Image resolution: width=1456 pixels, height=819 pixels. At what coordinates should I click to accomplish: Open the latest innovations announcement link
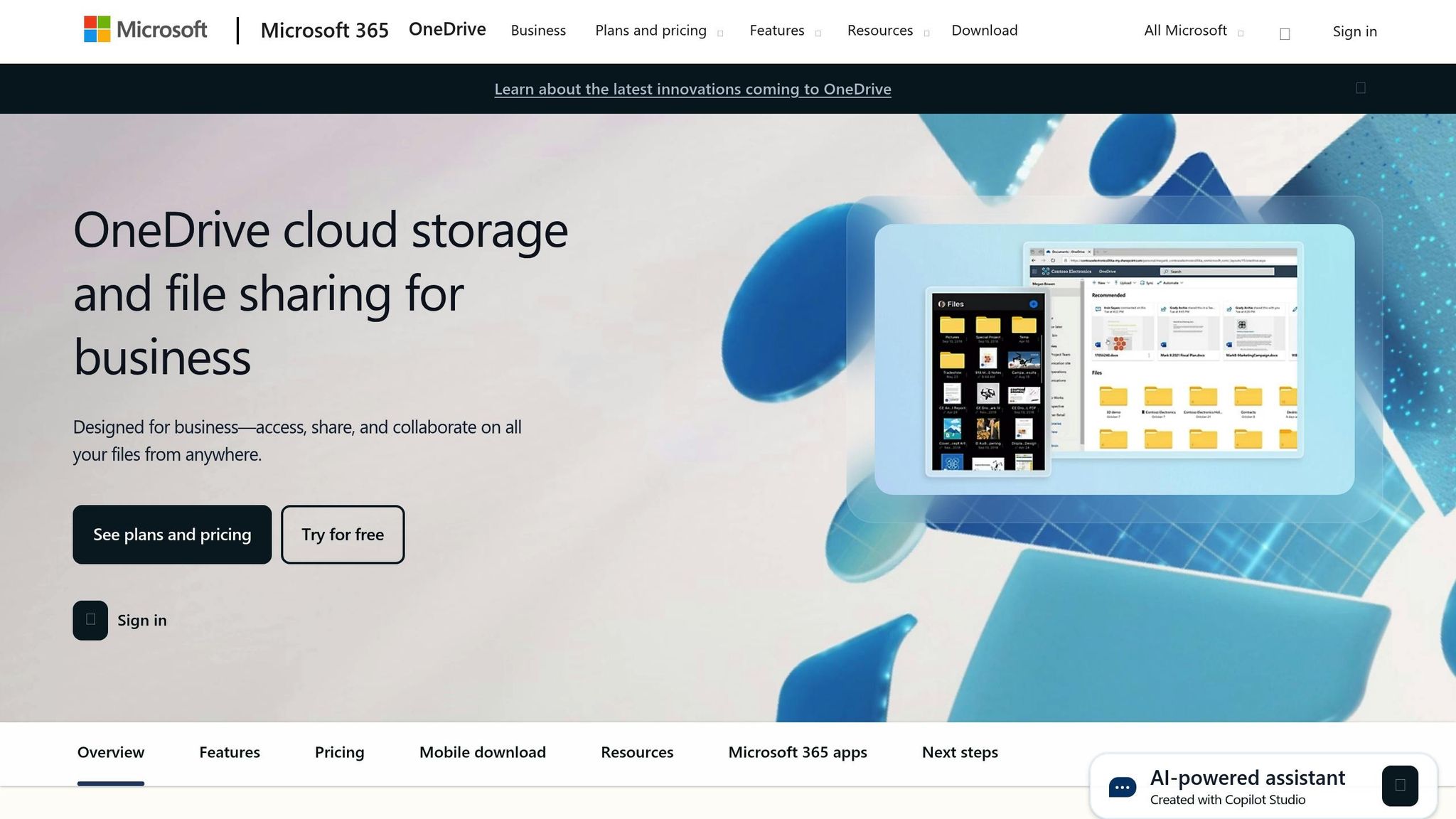click(692, 89)
